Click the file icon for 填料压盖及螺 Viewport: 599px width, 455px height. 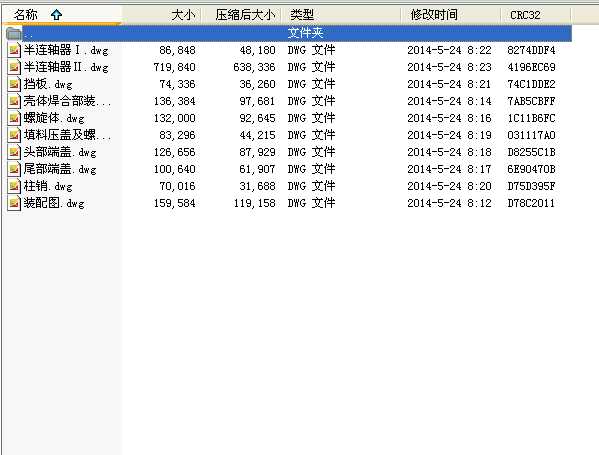(x=14, y=135)
